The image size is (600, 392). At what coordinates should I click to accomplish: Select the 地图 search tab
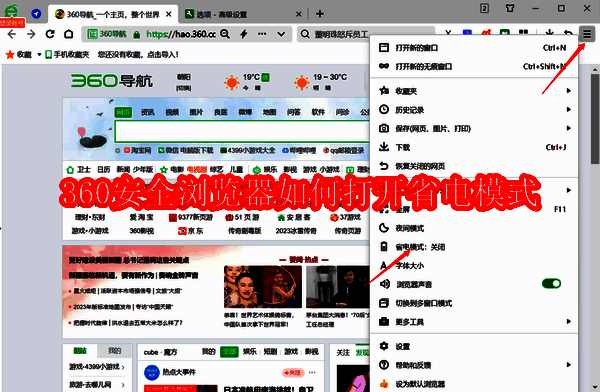(x=269, y=112)
